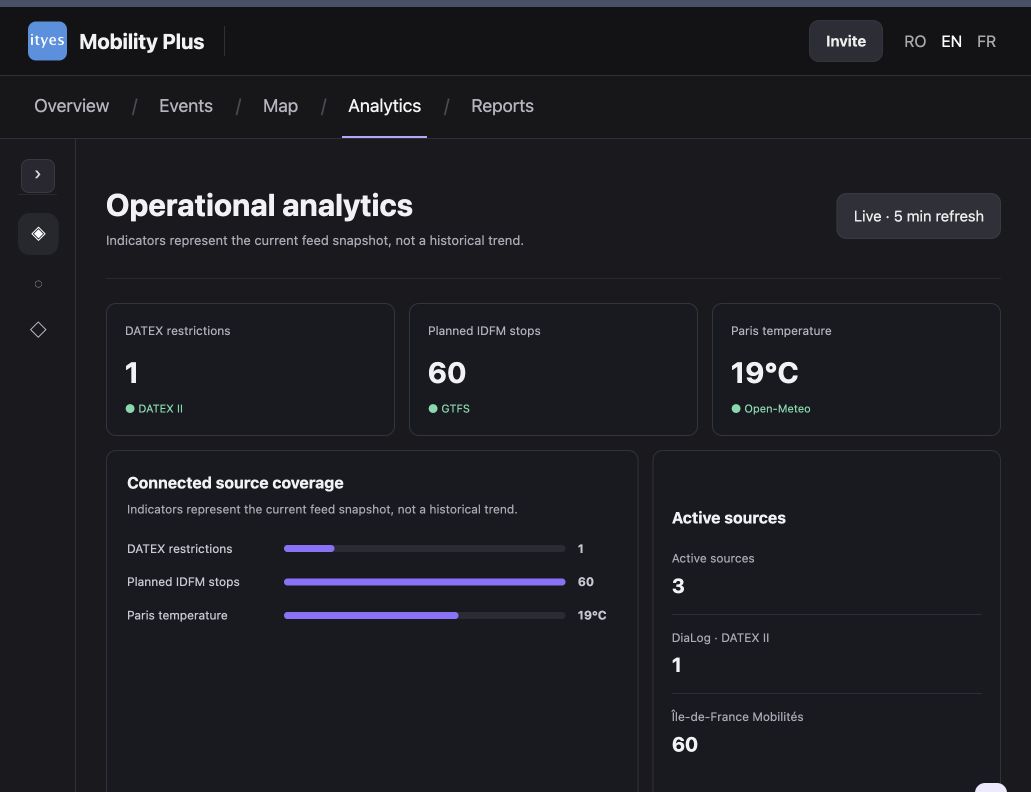Click the 19°C Paris temperature card value
This screenshot has width=1031, height=792.
[x=764, y=373]
